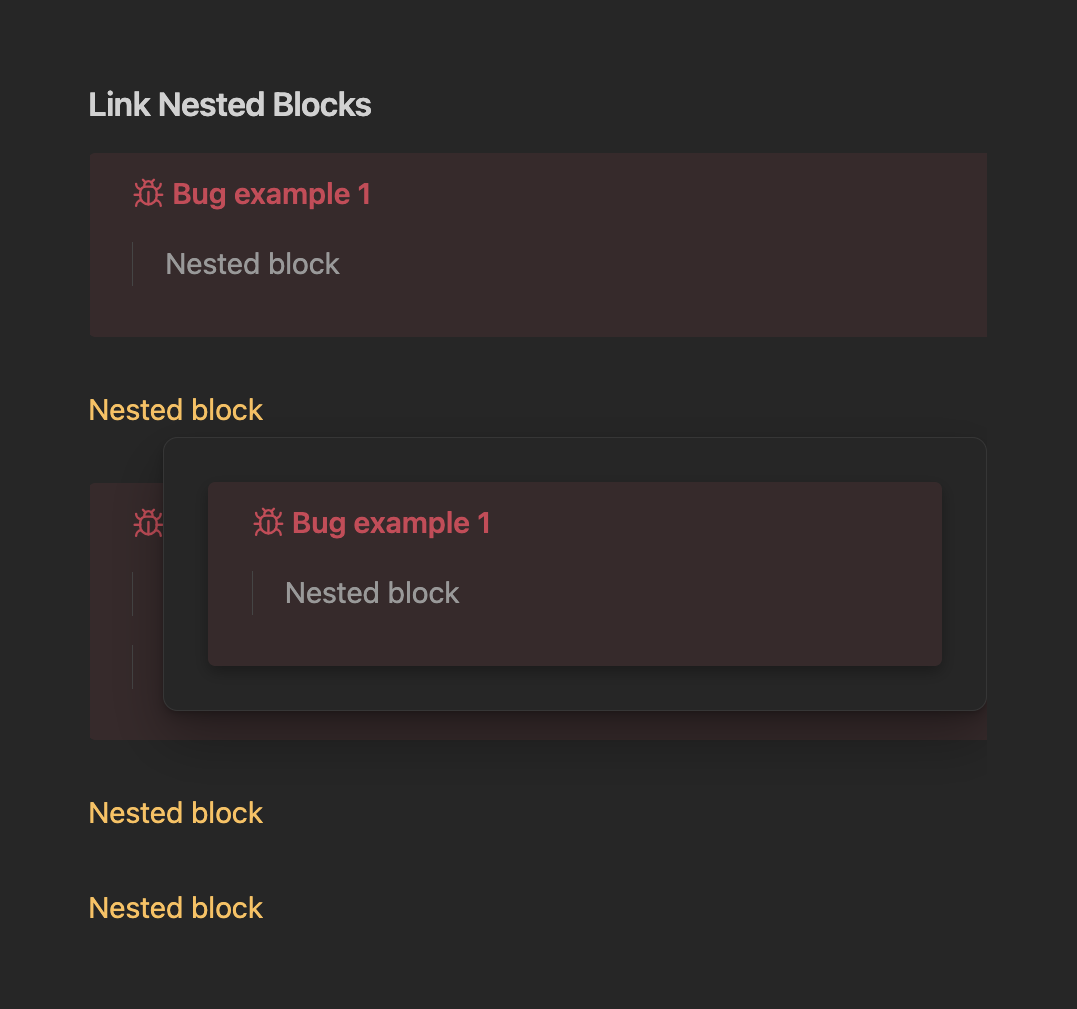Click the Link Nested Blocks heading
Viewport: 1077px width, 1009px height.
point(230,104)
